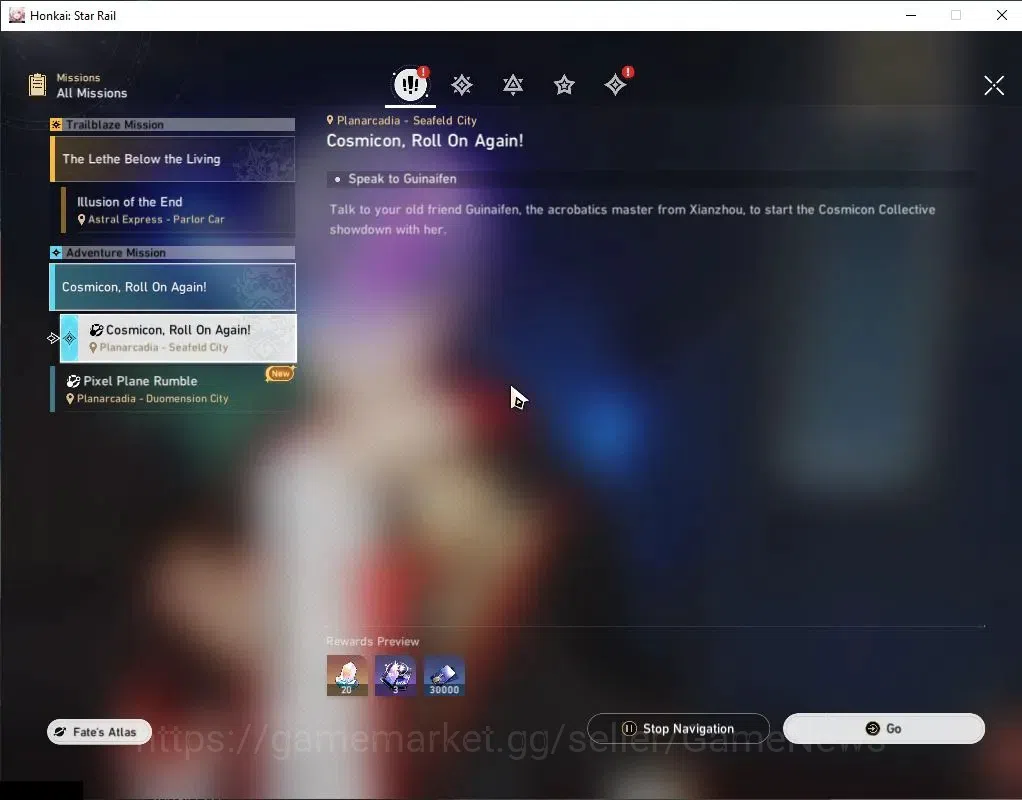
Task: Select the second diamond mission filter tab
Action: coord(462,85)
